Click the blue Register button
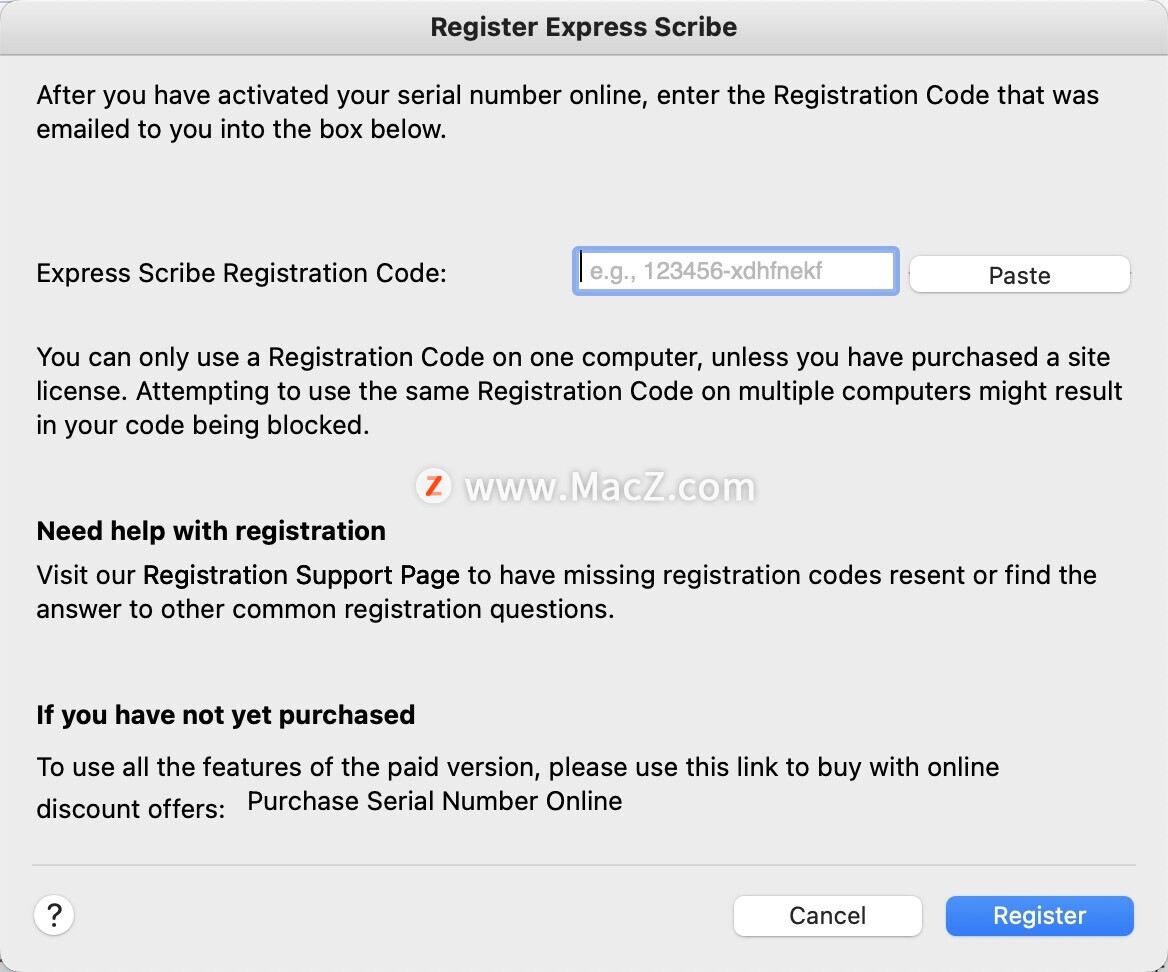 coord(1039,915)
